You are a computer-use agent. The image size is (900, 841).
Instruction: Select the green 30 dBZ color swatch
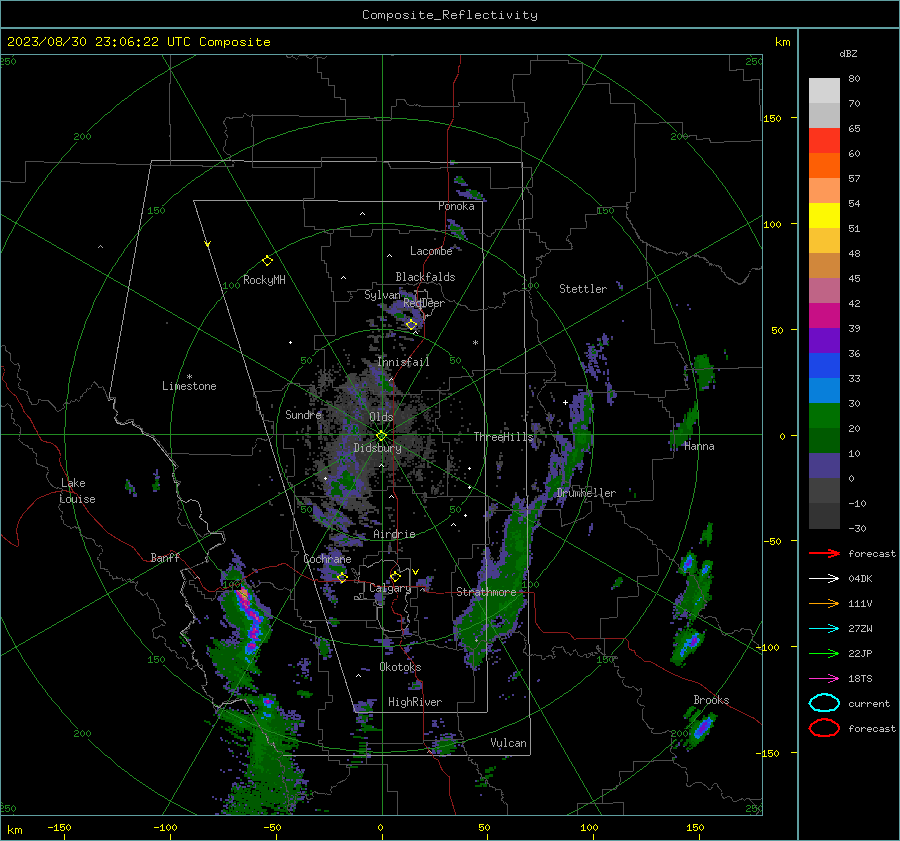tap(824, 415)
